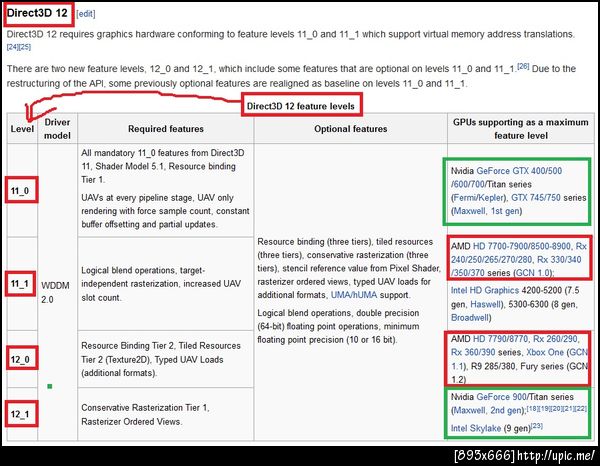Open citation reference 24
The image size is (600, 466).
coord(13,47)
